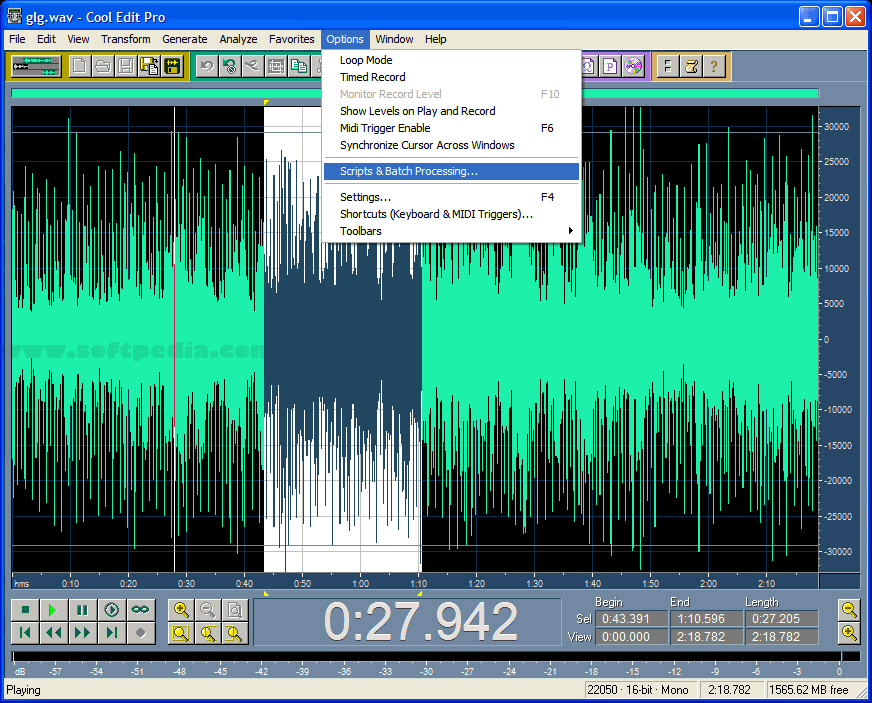This screenshot has width=872, height=703.
Task: Open the View menu
Action: click(78, 39)
